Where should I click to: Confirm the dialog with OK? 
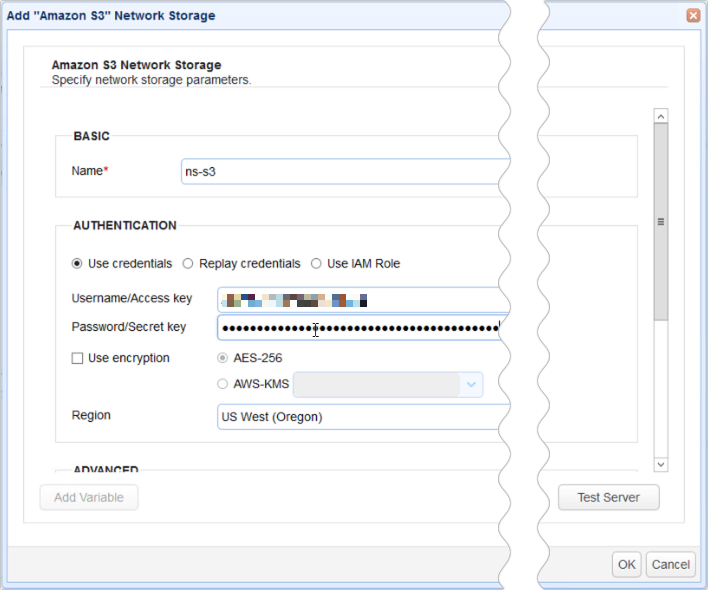(x=626, y=565)
